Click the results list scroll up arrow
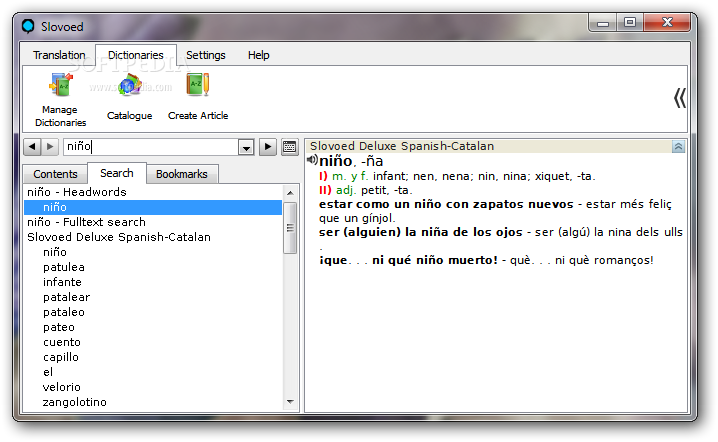 [x=290, y=193]
